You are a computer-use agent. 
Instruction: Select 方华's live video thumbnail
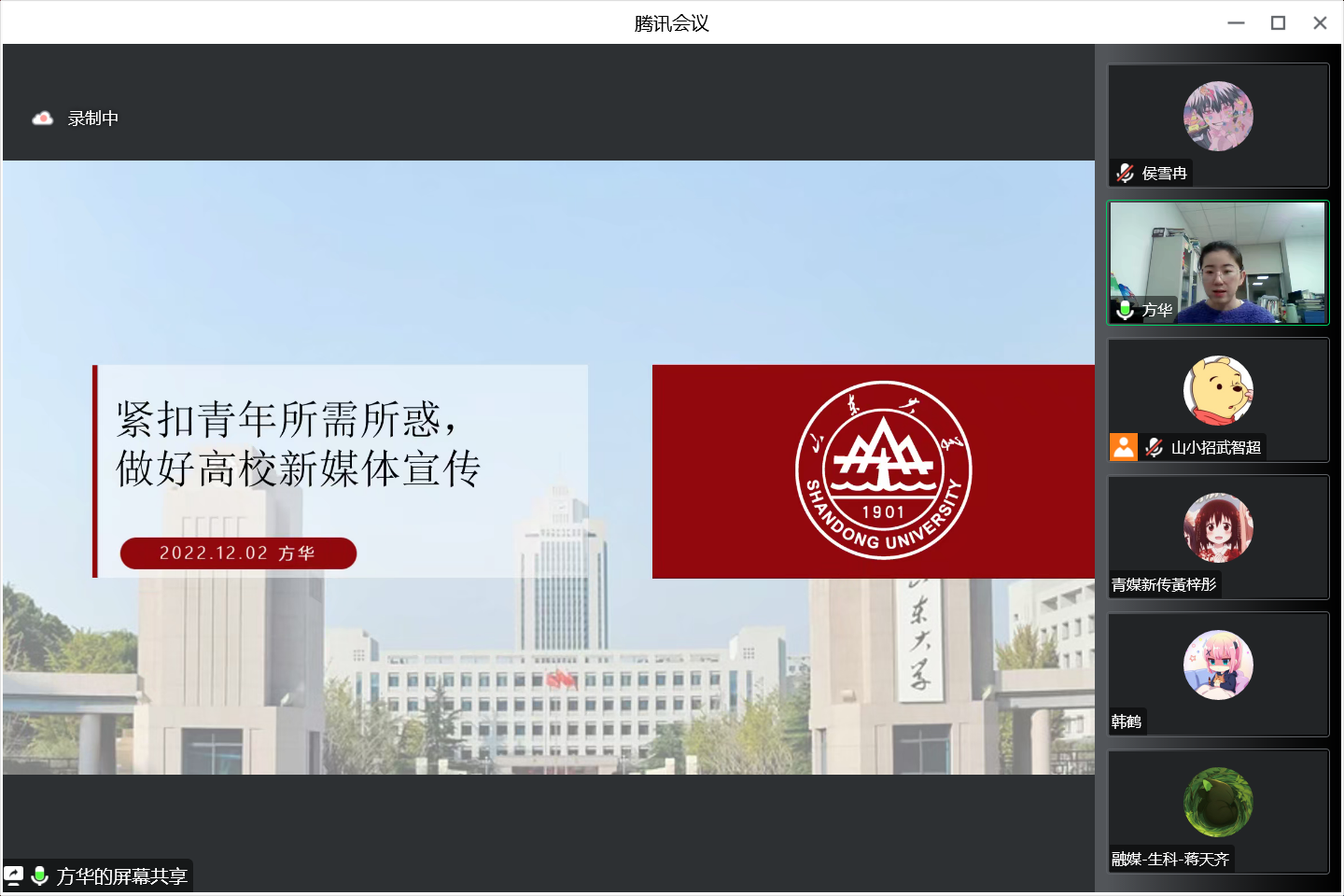pyautogui.click(x=1218, y=263)
